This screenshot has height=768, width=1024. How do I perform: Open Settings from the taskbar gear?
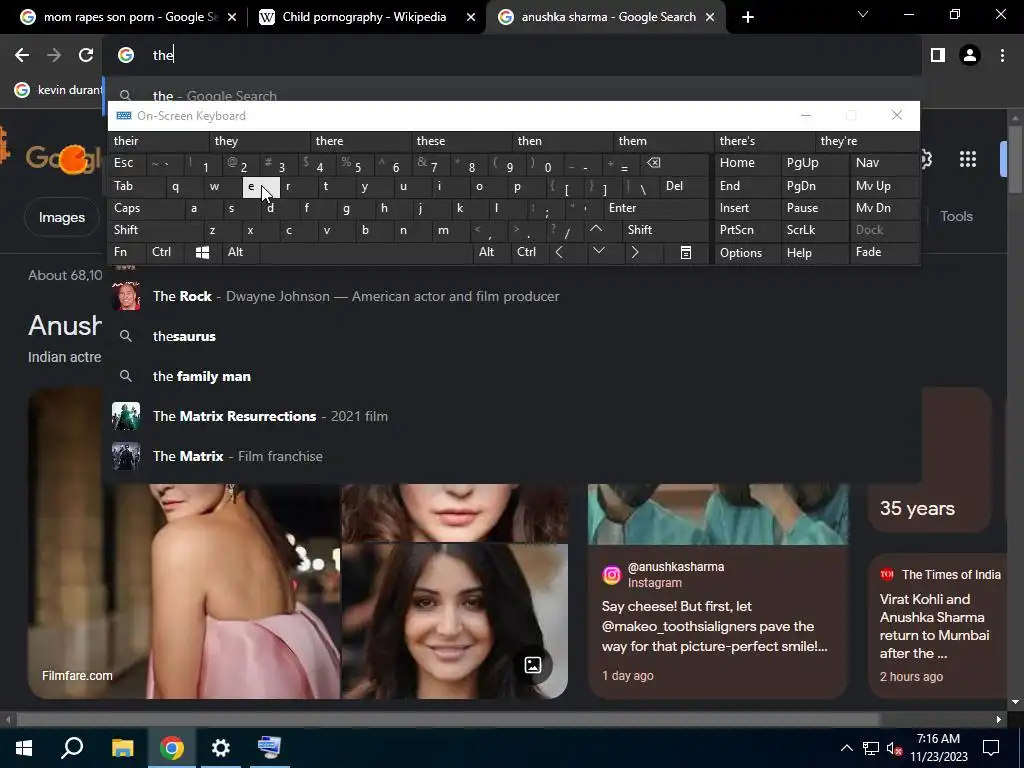click(x=221, y=748)
